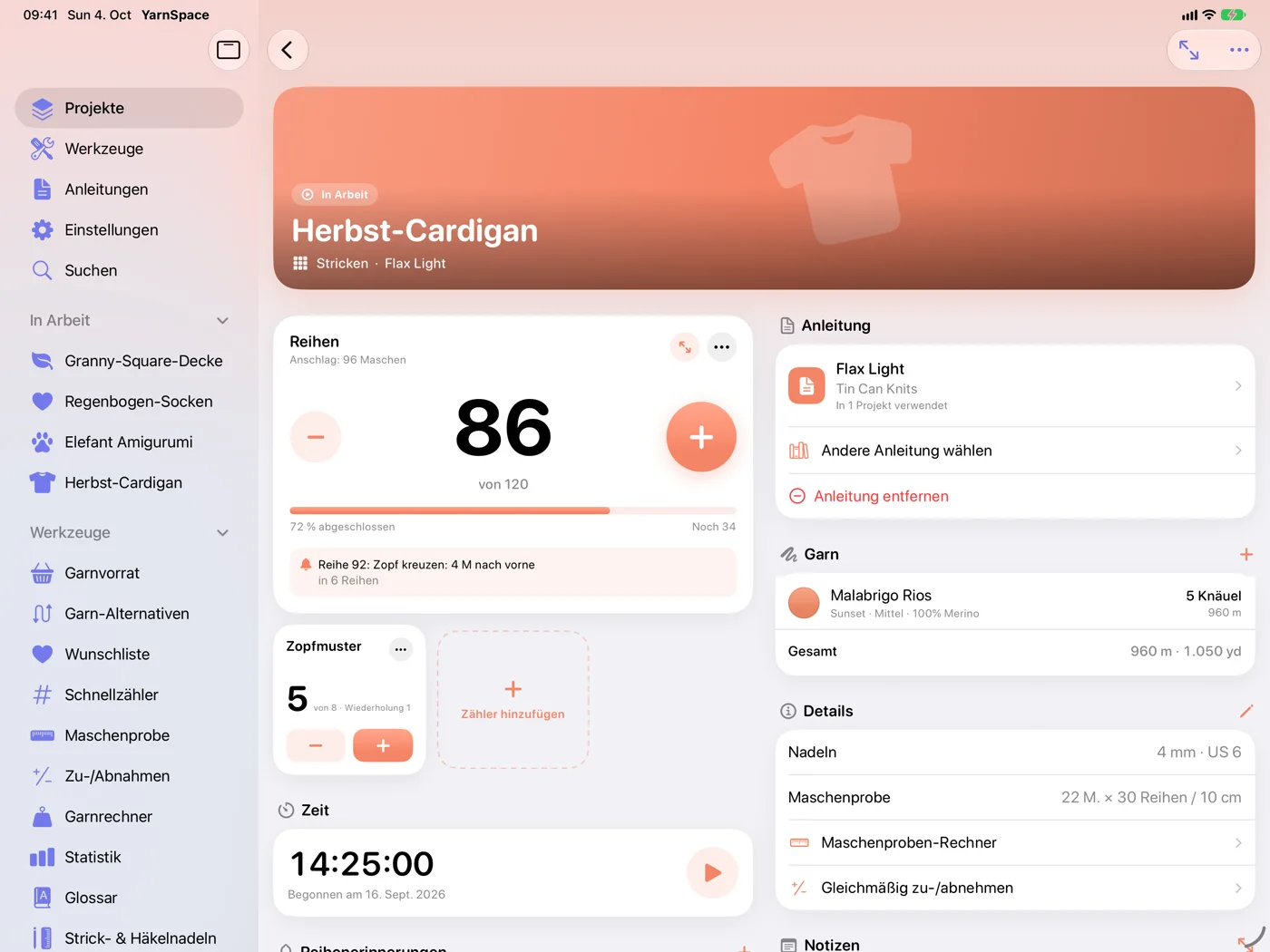Remove the pattern via Anleitung entfernen

coord(1015,496)
